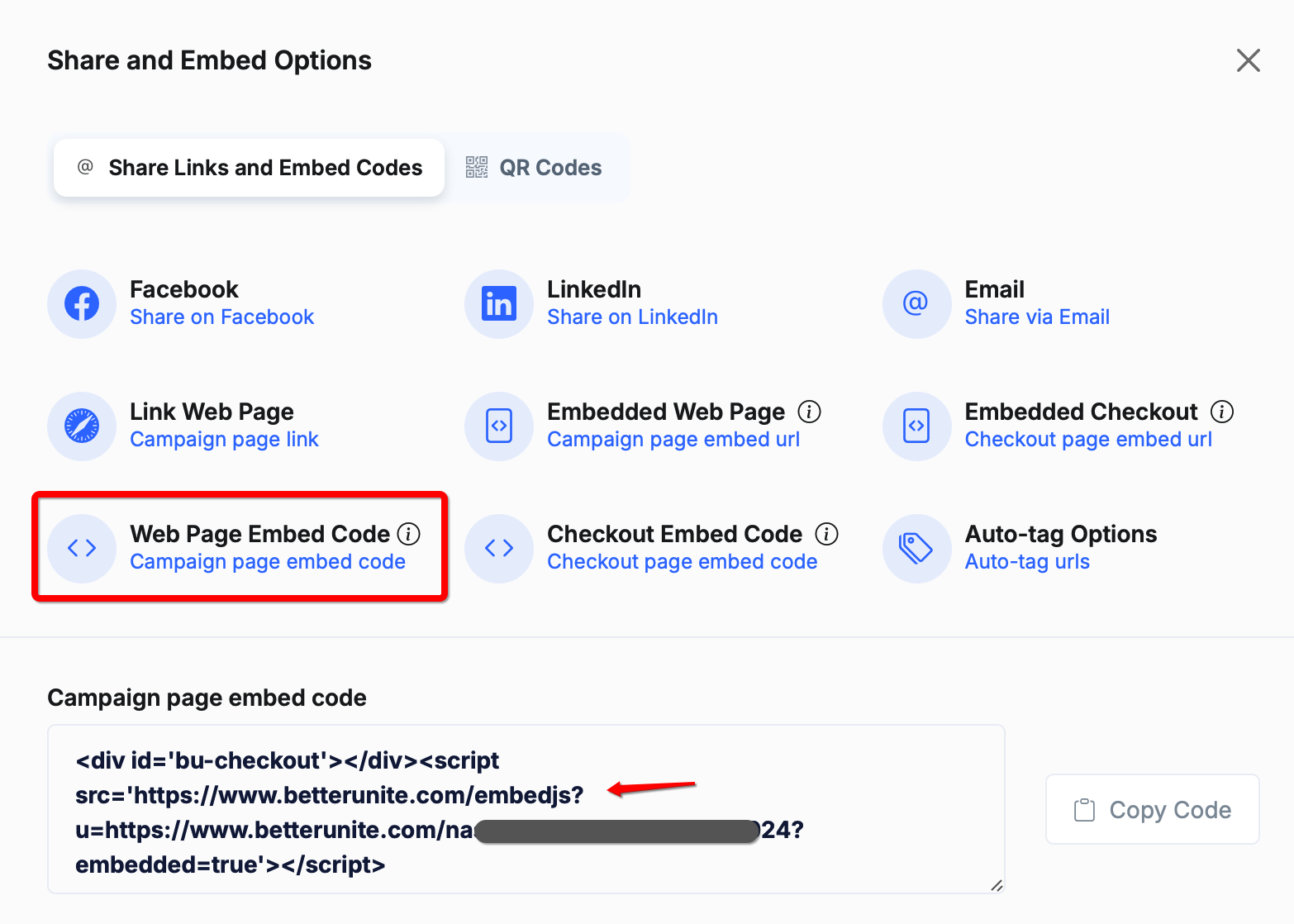The width and height of the screenshot is (1294, 924).
Task: Click the clipboard icon in Copy Code
Action: 1084,810
